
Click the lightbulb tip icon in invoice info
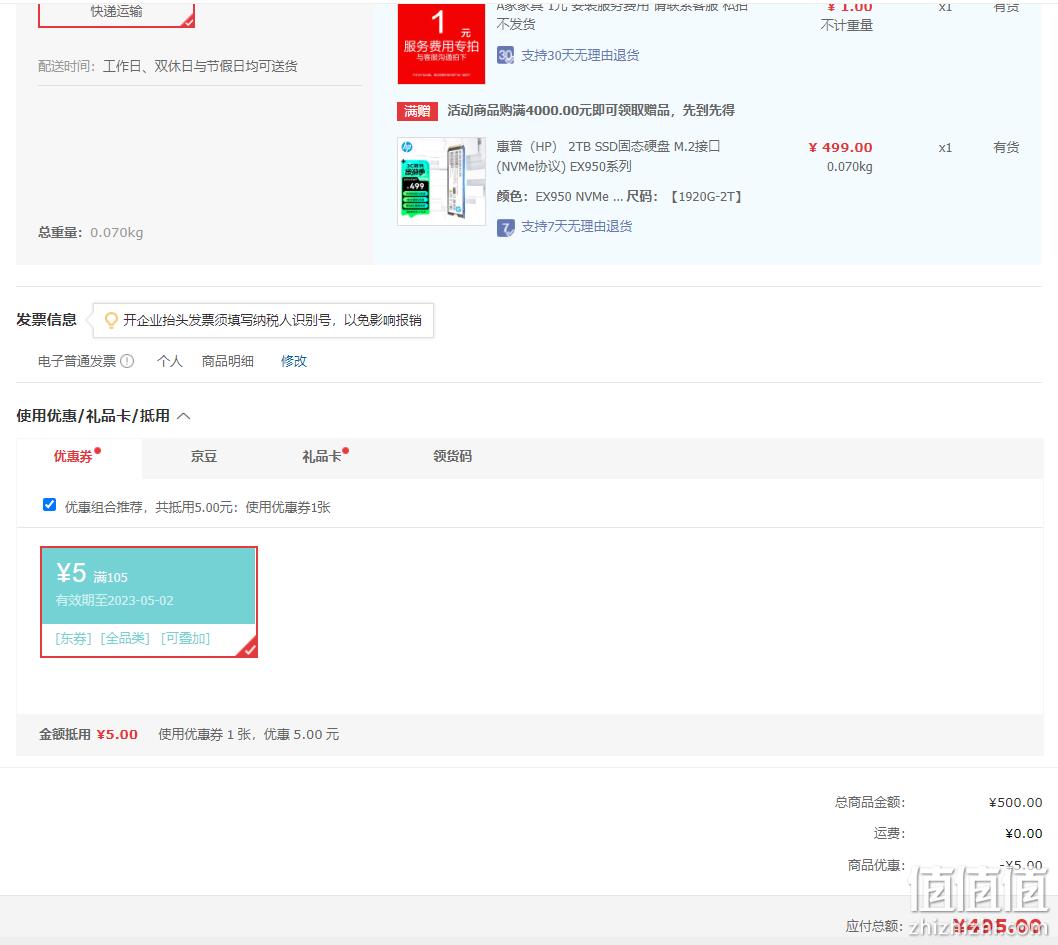(x=111, y=320)
